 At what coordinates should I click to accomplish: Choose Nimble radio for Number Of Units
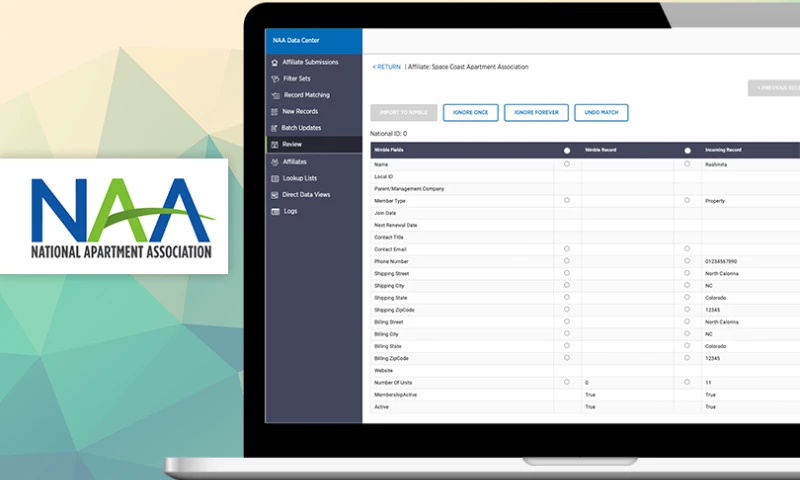[567, 382]
